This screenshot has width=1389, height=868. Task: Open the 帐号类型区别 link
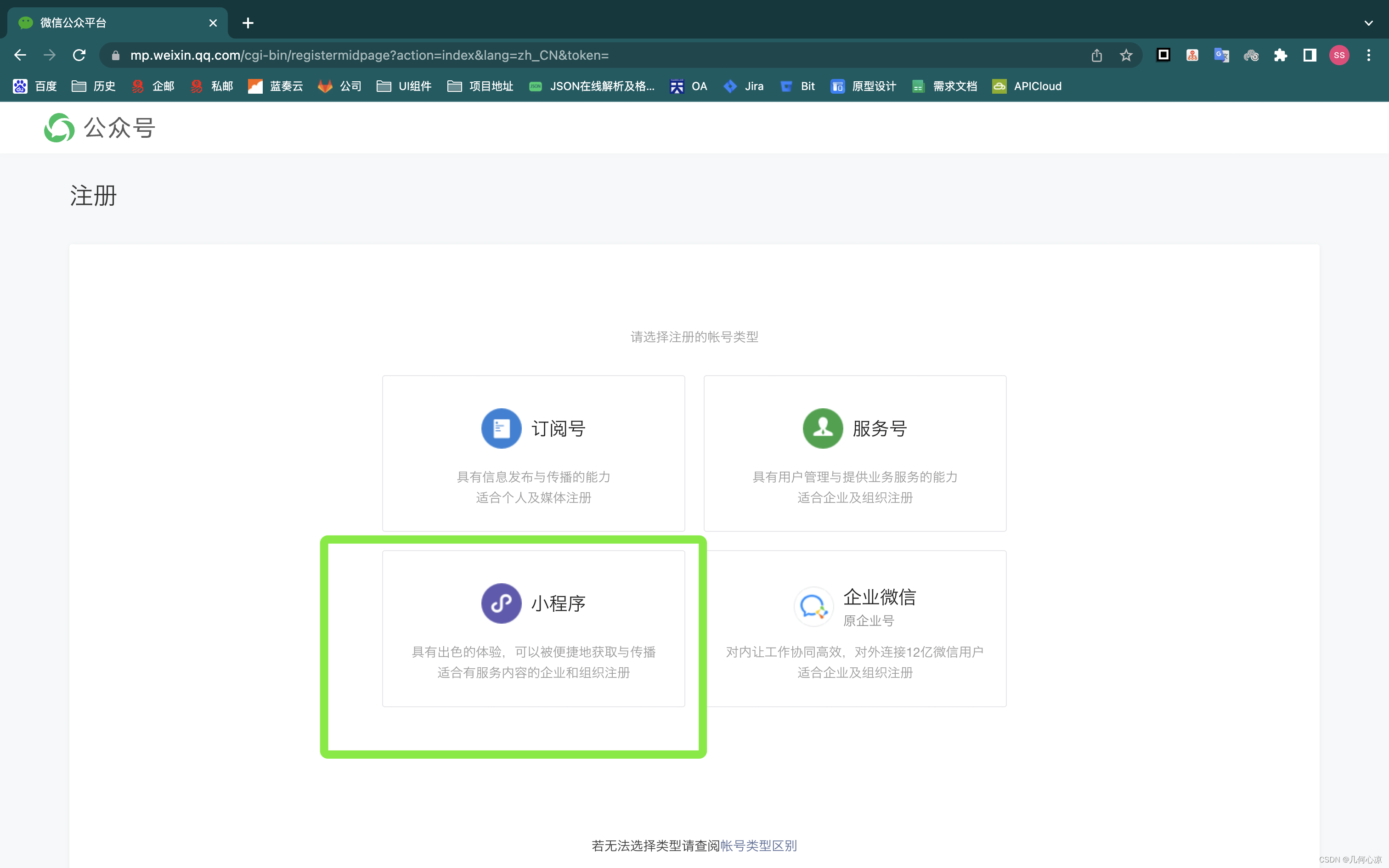click(x=758, y=845)
